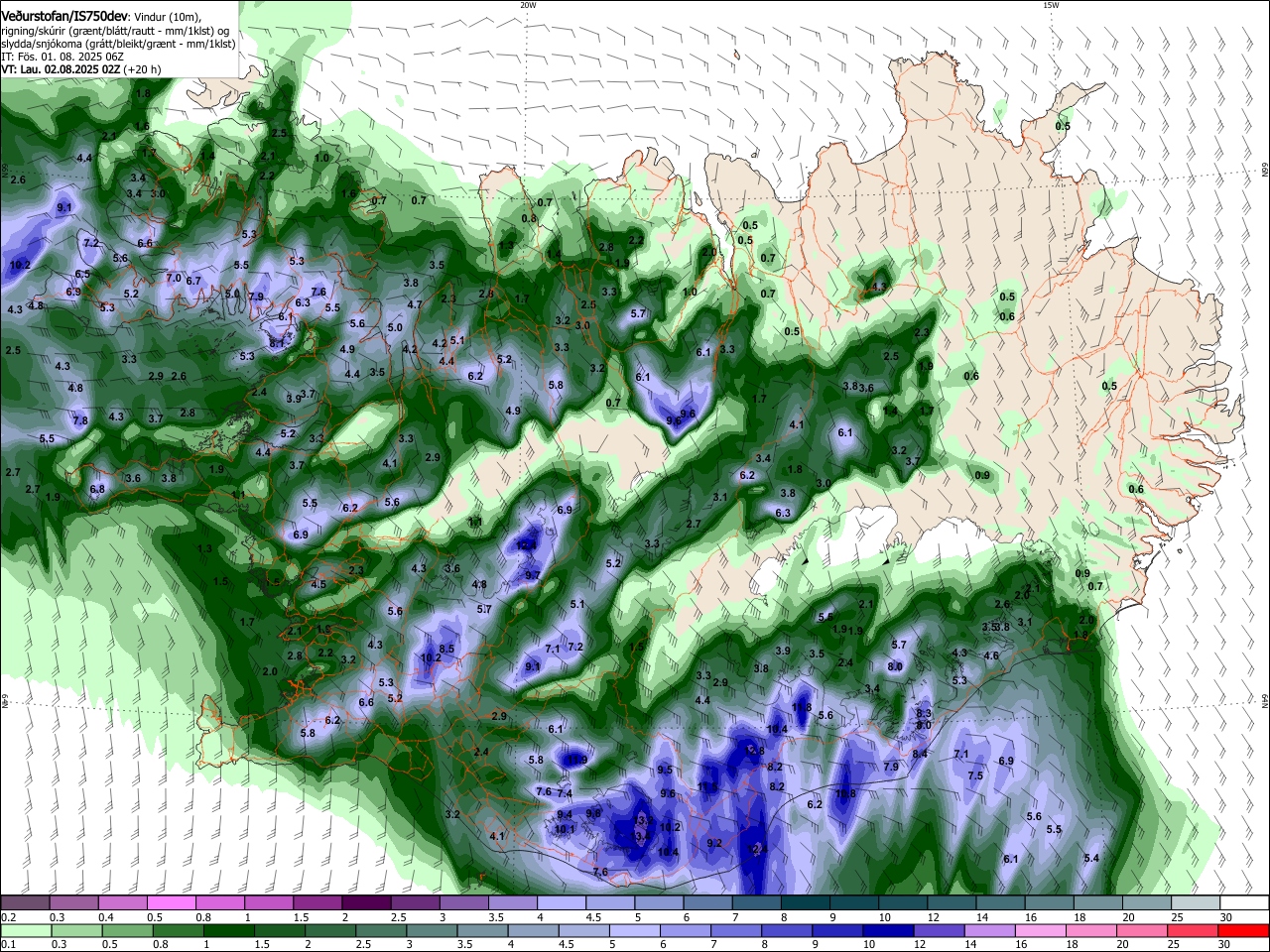1270x952 pixels.
Task: Select the snow-scale light grey swatch labeled 25
Action: [x=1196, y=903]
